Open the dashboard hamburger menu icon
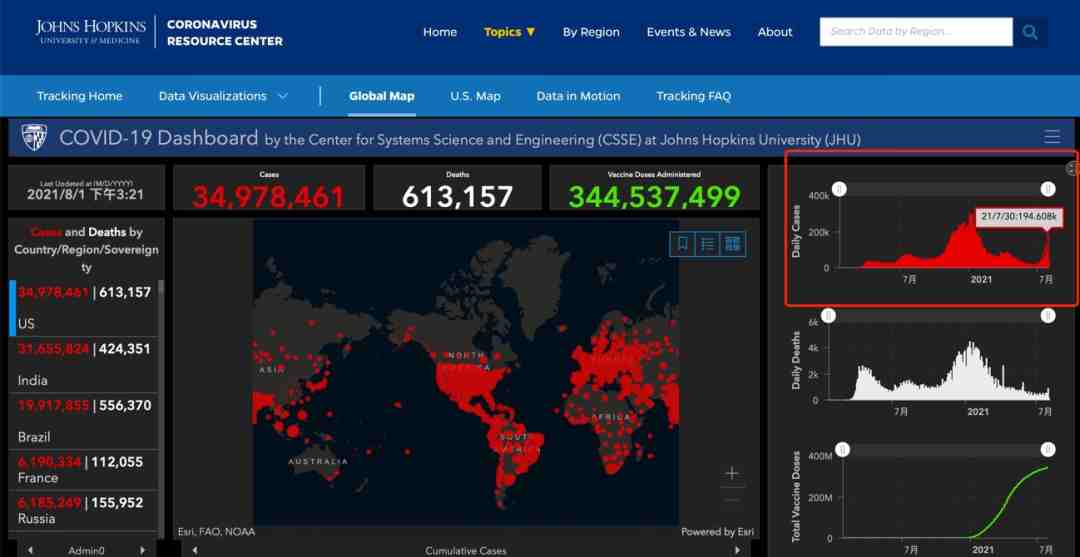Image resolution: width=1080 pixels, height=557 pixels. (1052, 136)
